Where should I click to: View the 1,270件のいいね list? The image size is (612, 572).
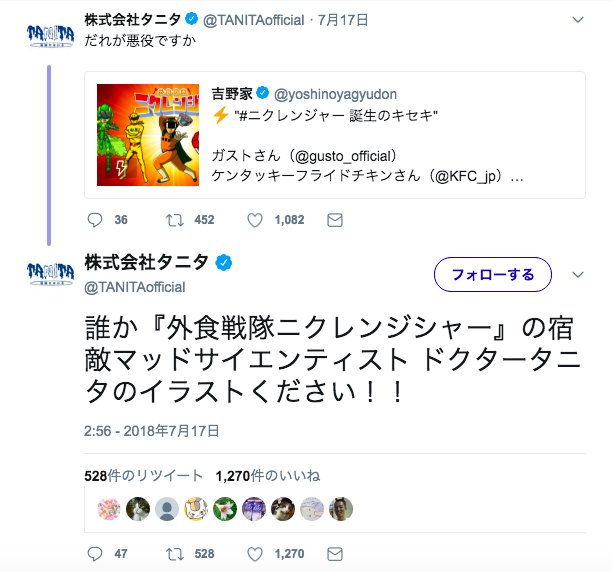pos(268,476)
